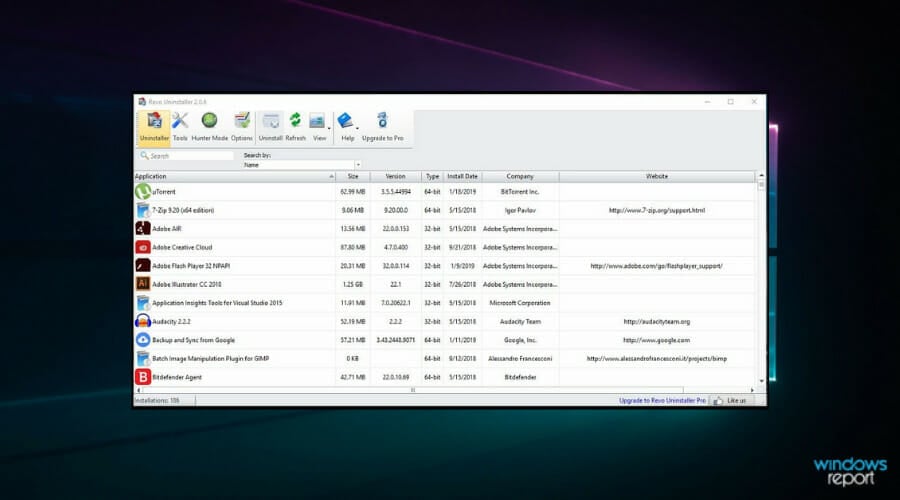Viewport: 900px width, 500px height.
Task: Select the Adobe Creative Cloud icon
Action: (143, 247)
